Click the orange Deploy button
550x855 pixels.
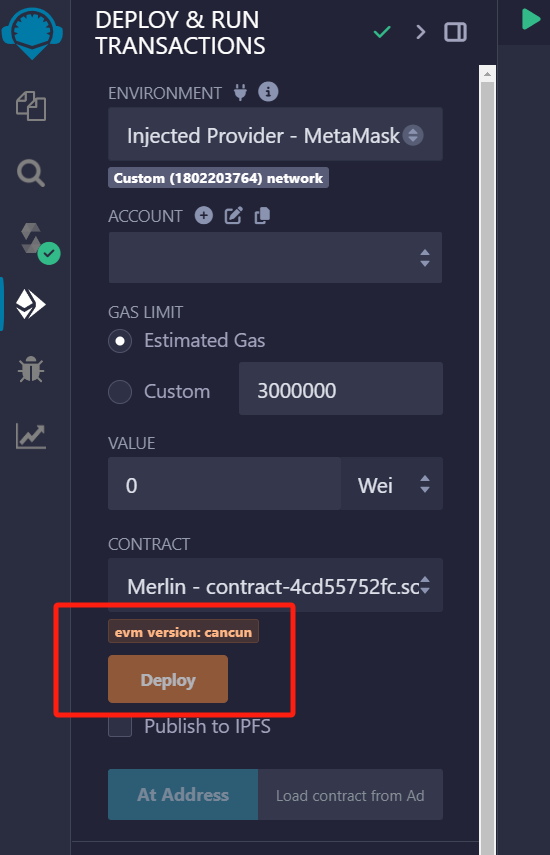168,679
